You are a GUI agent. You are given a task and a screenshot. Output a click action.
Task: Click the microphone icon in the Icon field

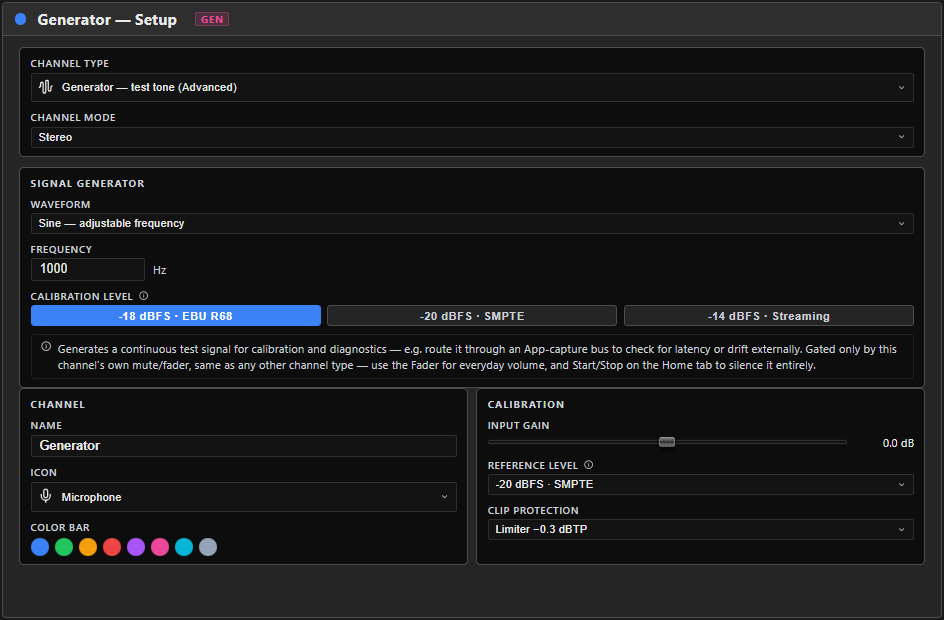[x=46, y=497]
